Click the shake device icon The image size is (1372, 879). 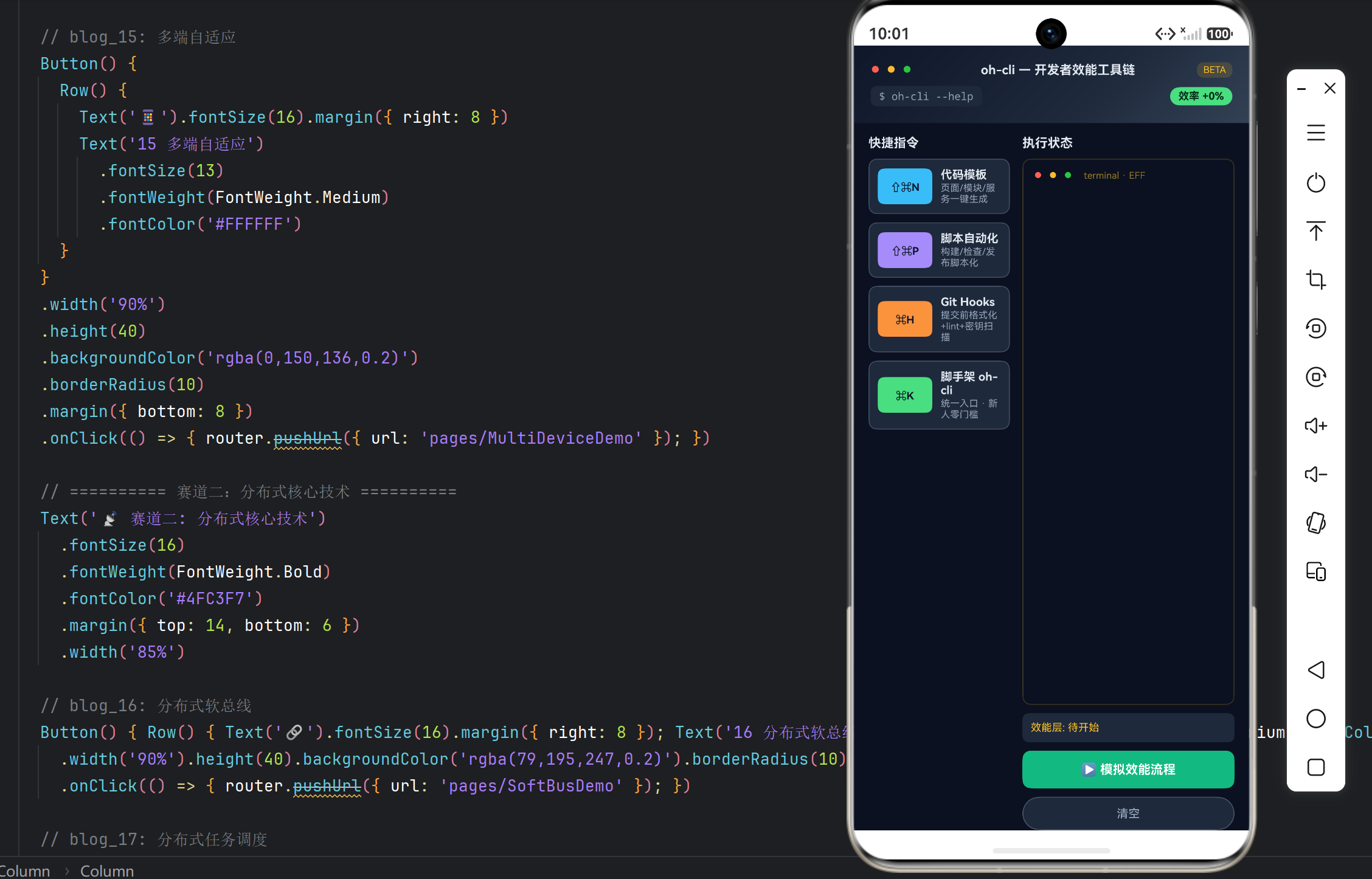coord(1315,523)
